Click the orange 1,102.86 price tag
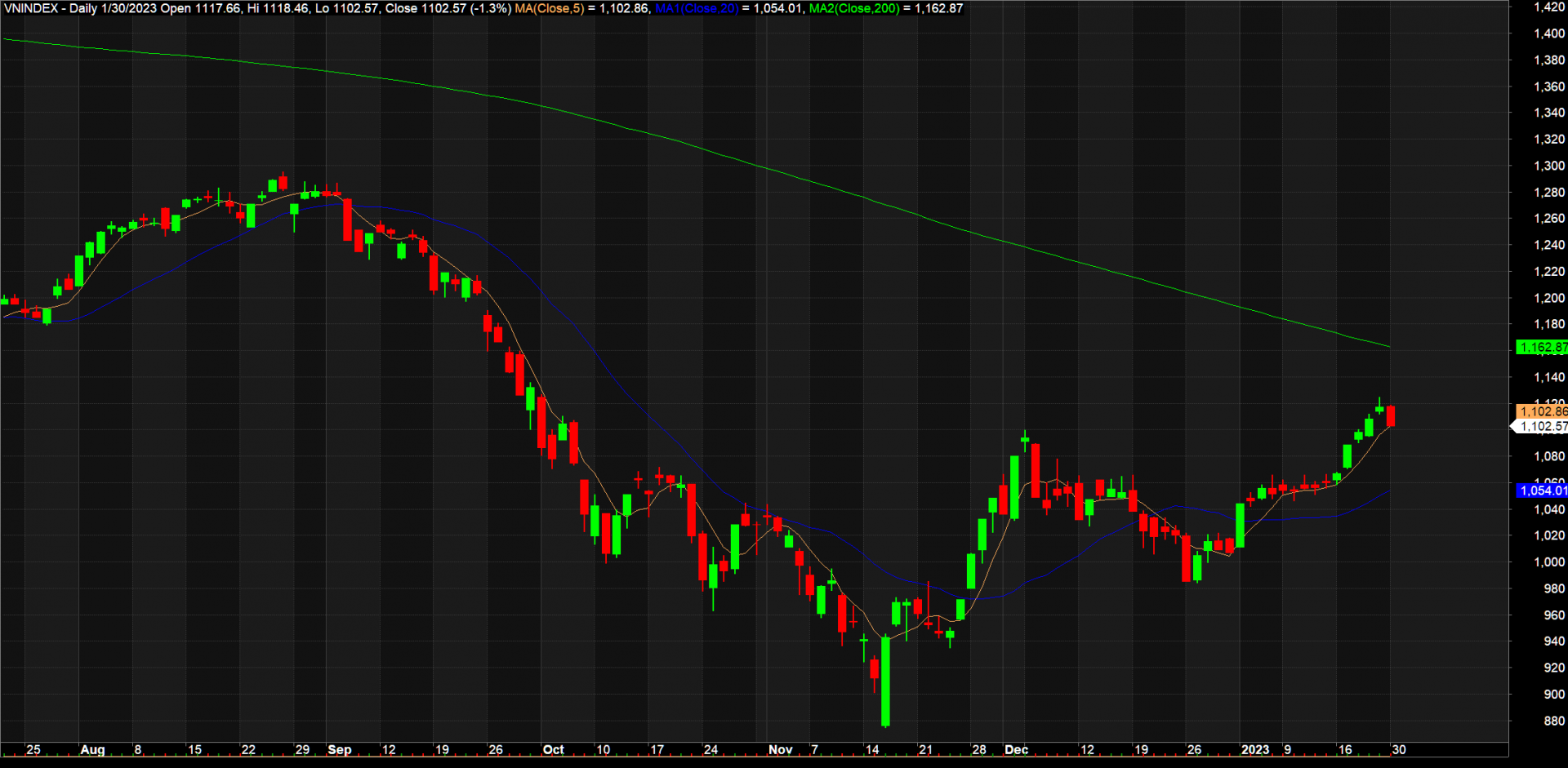Screen dimensions: 1568x768 click(x=1542, y=411)
